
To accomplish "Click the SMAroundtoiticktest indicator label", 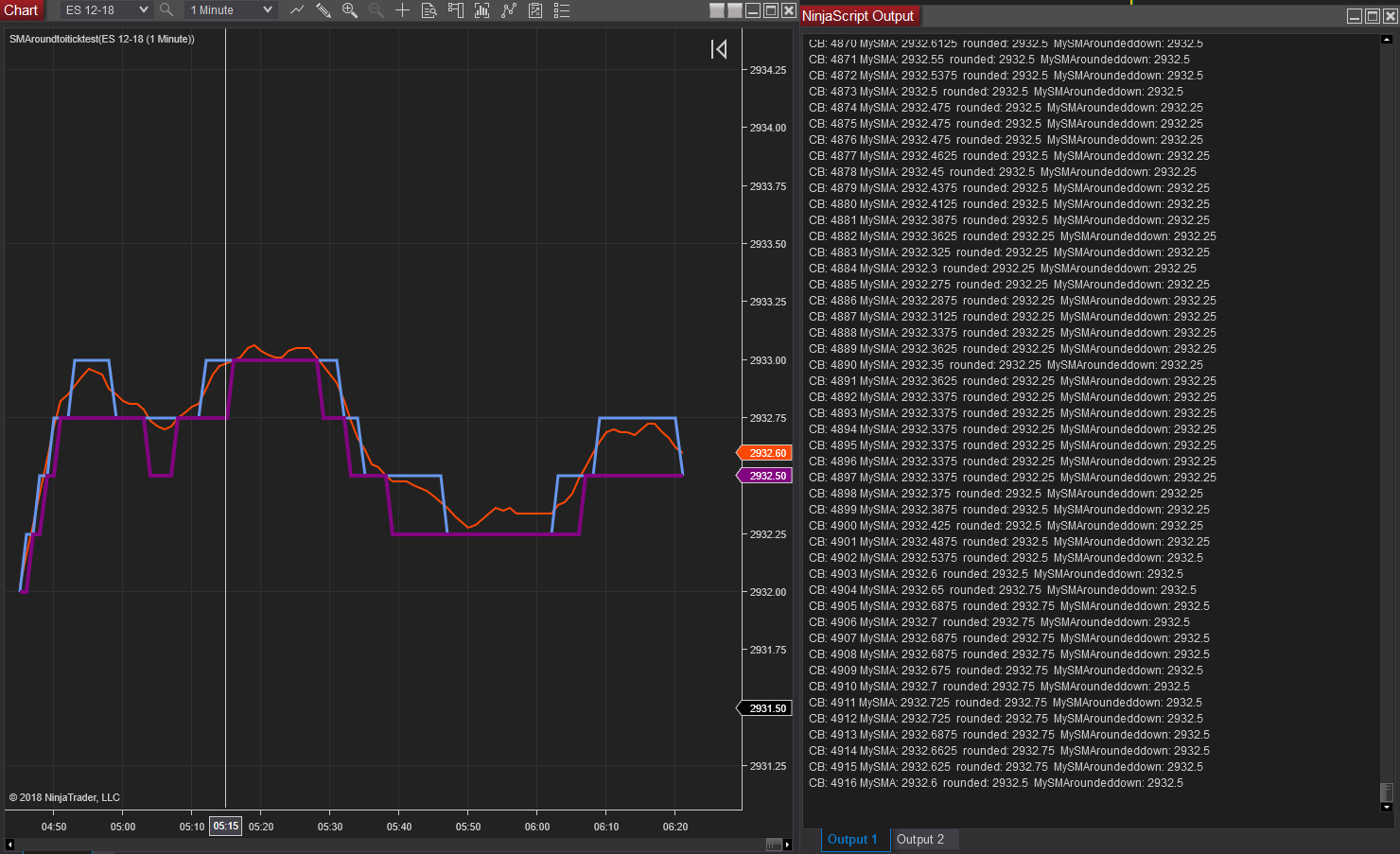I will click(102, 39).
